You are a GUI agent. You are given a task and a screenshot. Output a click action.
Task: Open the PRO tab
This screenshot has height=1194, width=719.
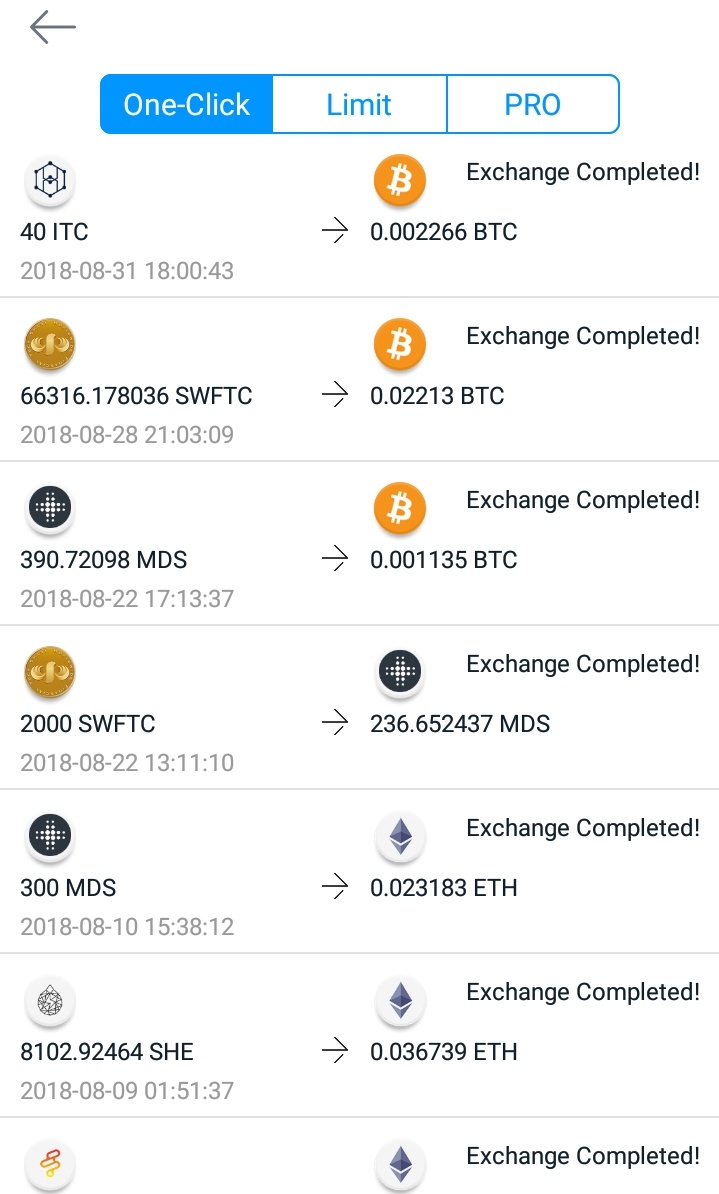point(532,104)
